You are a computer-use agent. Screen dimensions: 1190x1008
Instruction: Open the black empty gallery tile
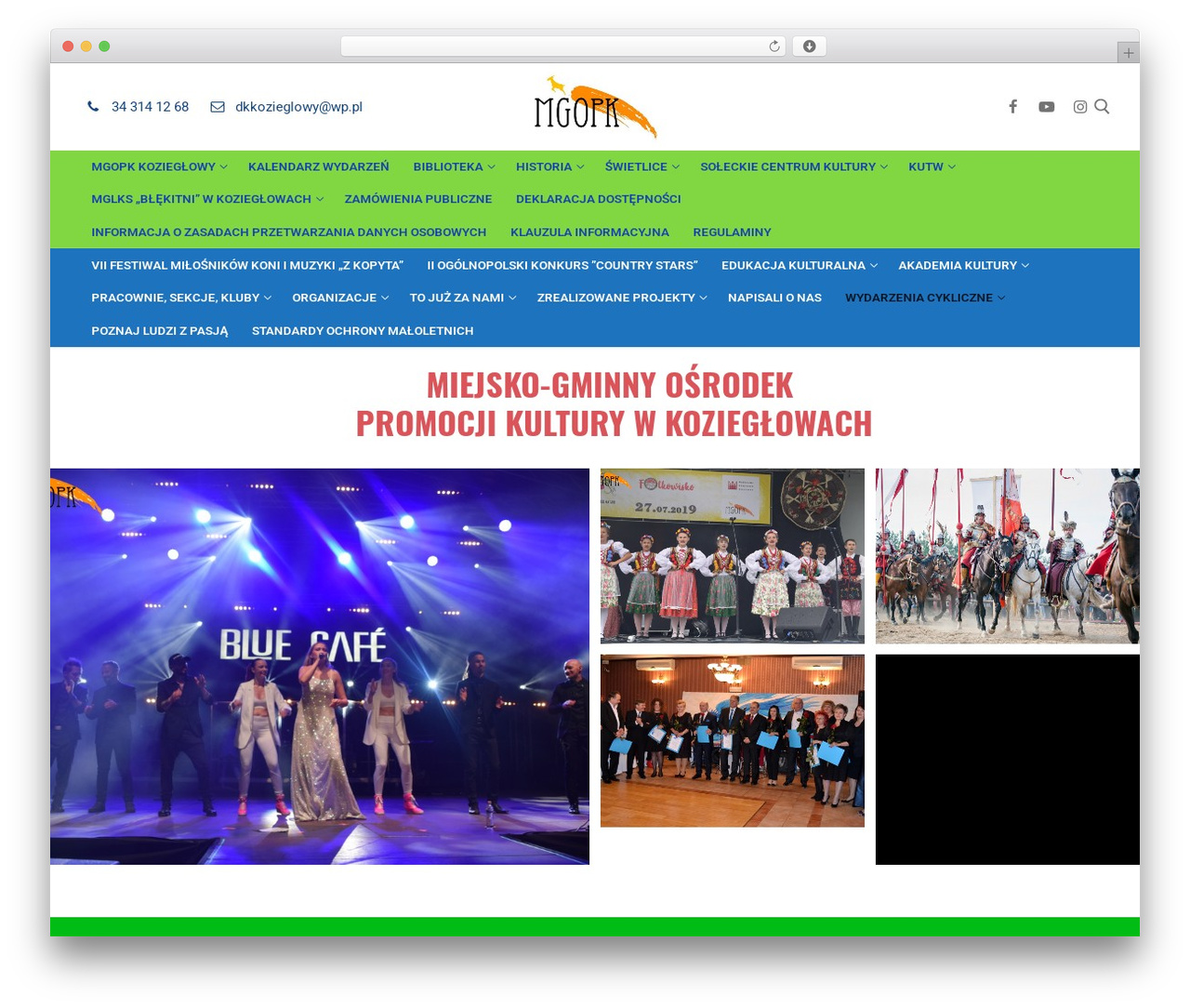coord(1008,760)
